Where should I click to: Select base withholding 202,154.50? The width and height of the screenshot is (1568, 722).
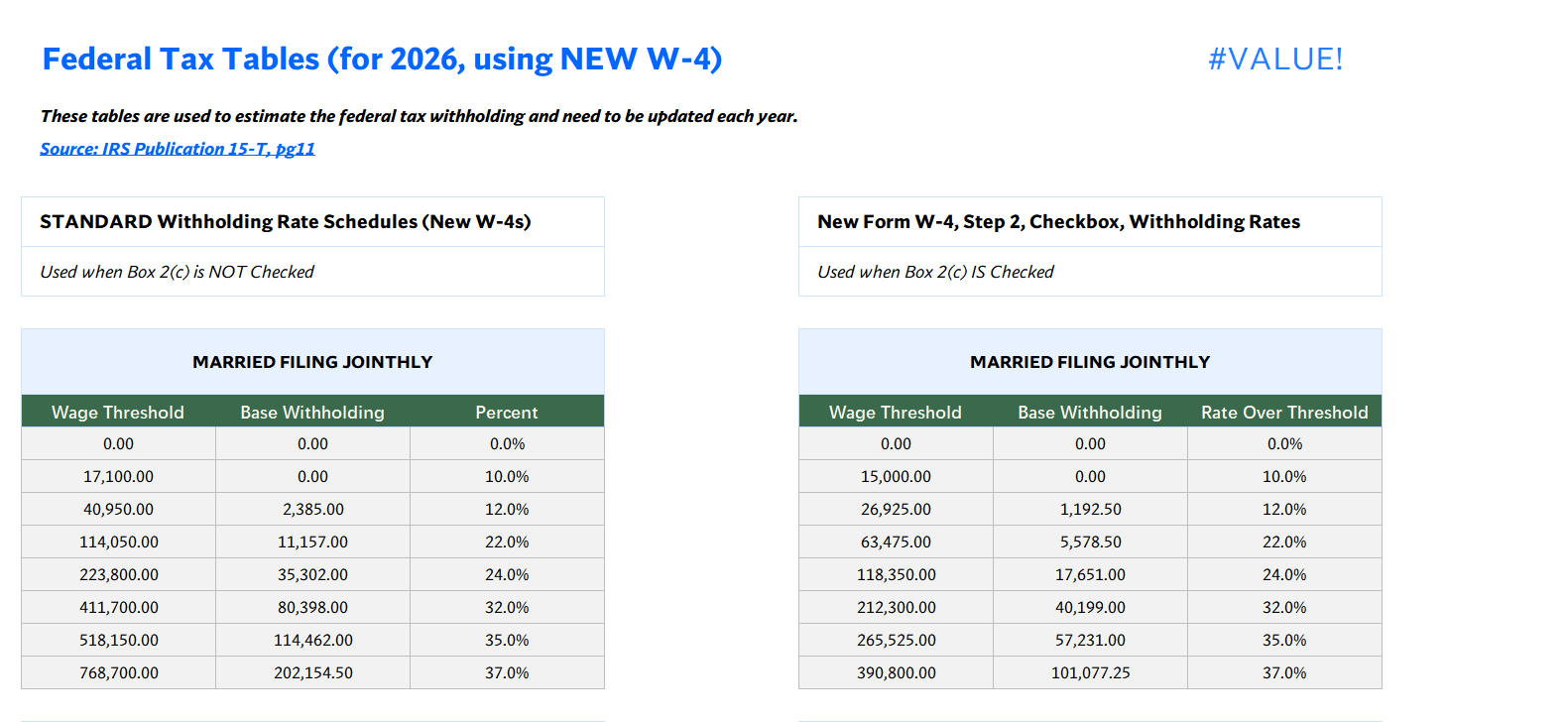(313, 672)
